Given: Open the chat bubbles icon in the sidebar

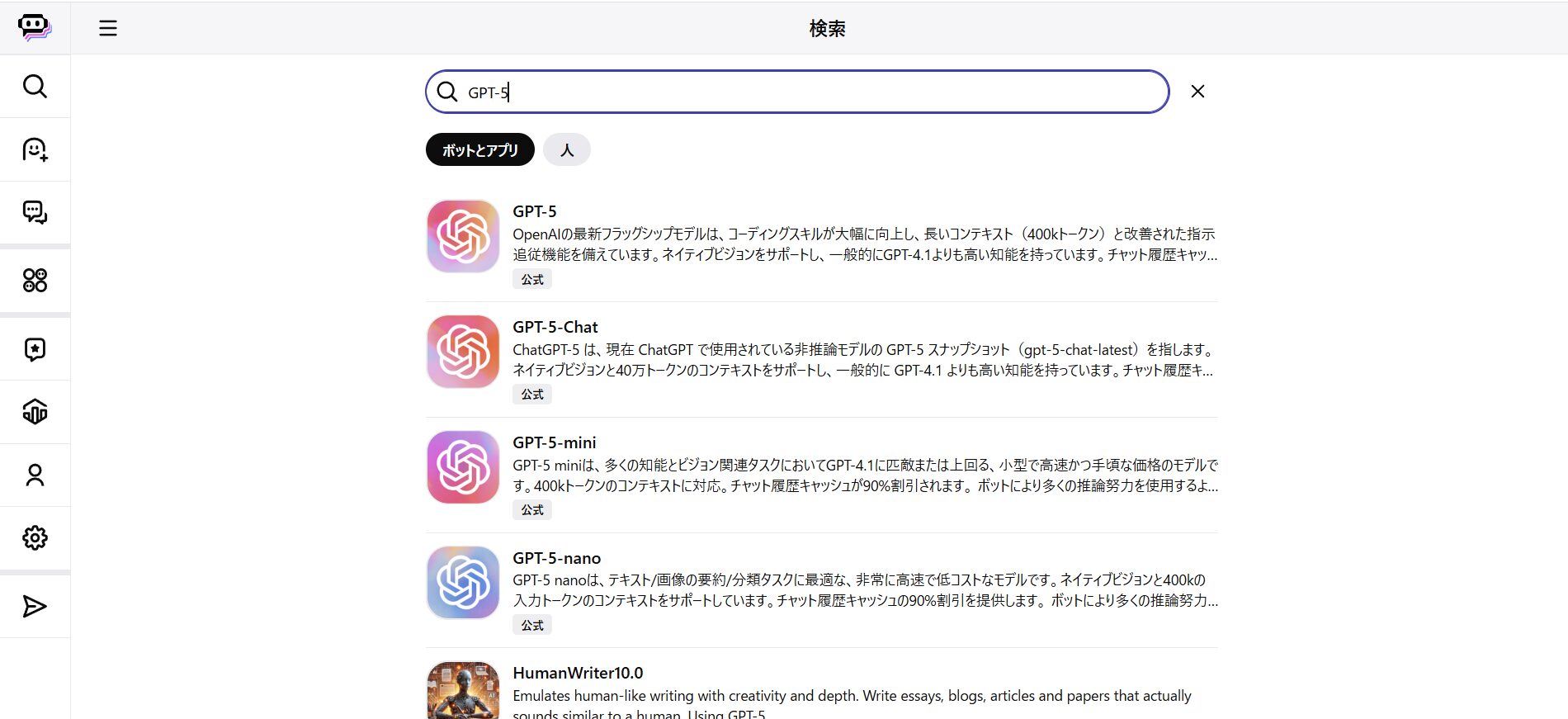Looking at the screenshot, I should click(x=35, y=212).
